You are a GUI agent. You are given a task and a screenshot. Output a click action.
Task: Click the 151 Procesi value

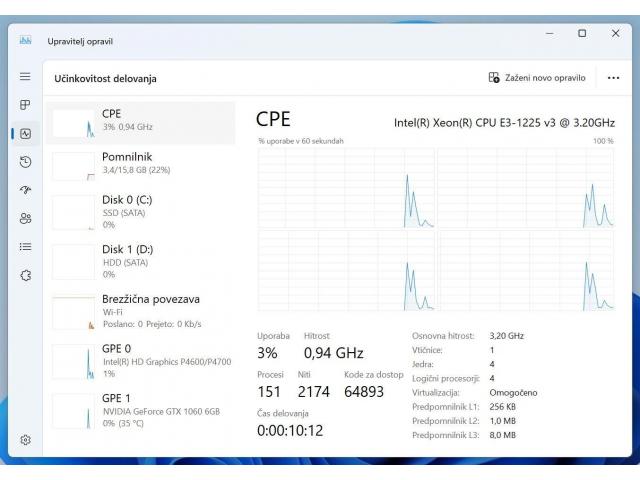pyautogui.click(x=269, y=391)
